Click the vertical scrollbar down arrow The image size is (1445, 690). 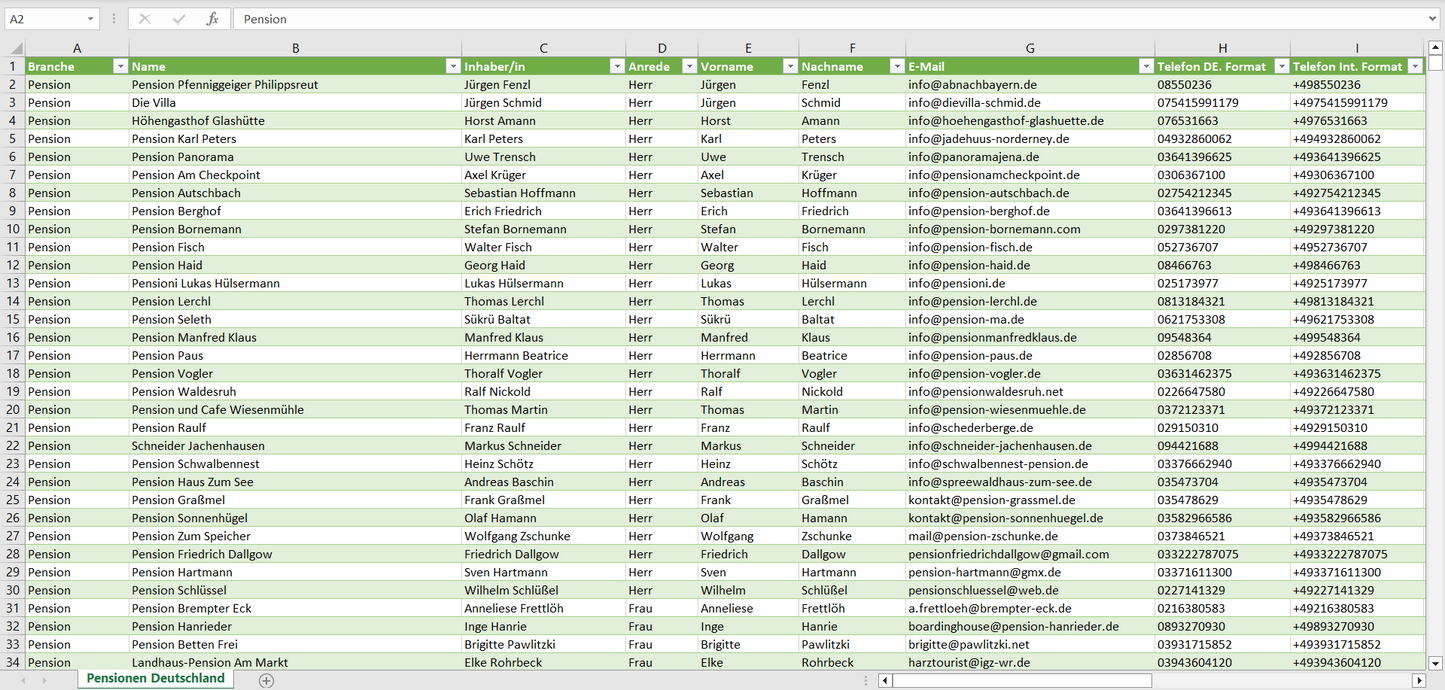1436,662
